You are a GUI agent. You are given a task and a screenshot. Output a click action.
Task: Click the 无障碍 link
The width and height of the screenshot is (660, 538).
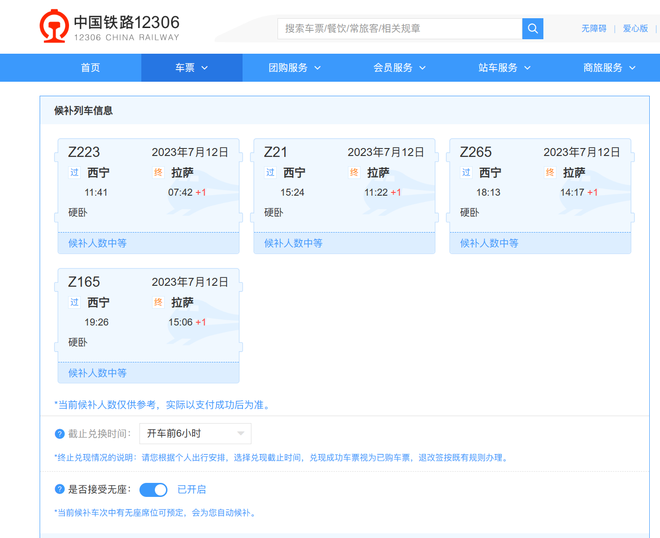[594, 29]
